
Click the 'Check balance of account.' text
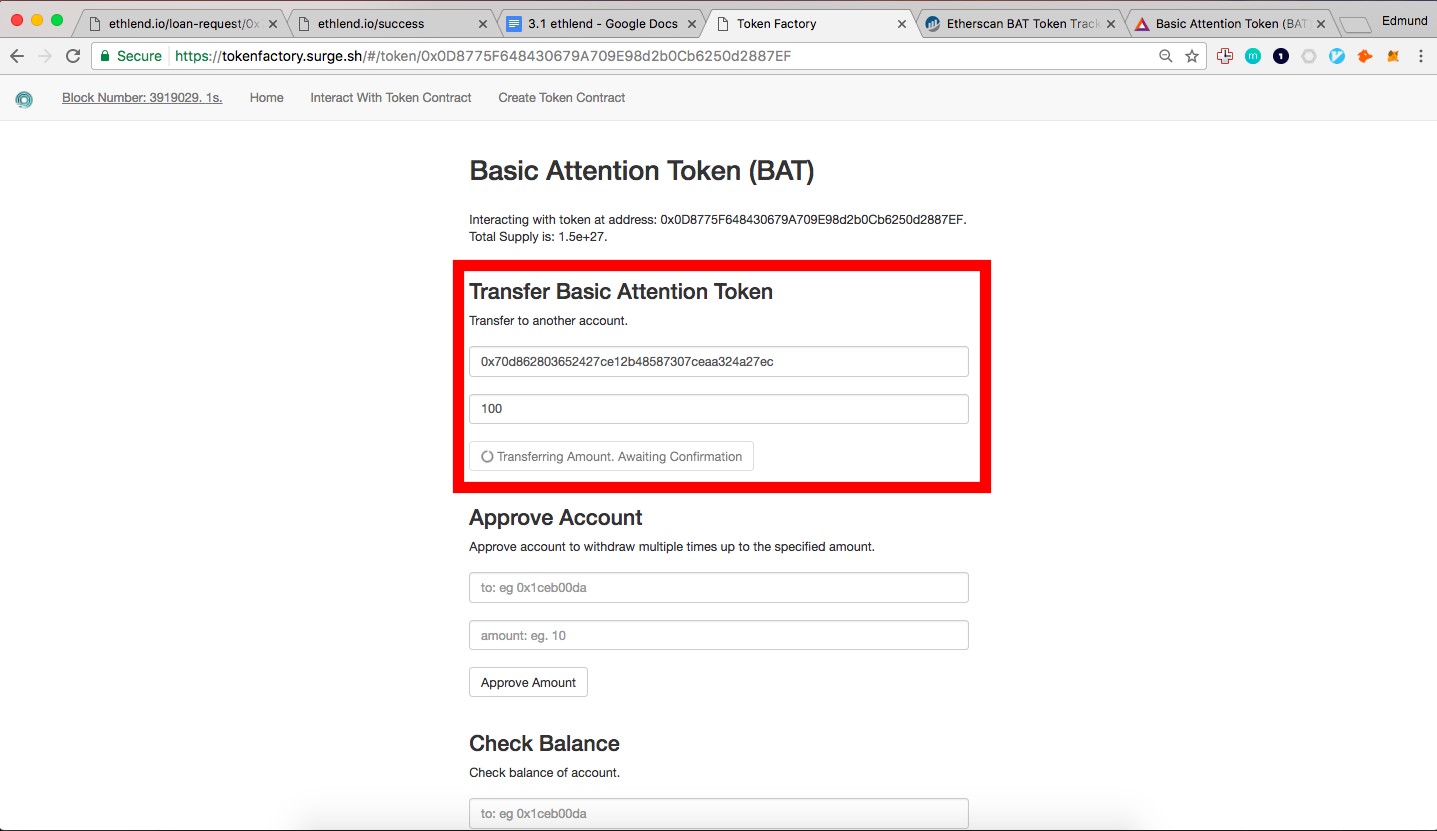coord(544,773)
